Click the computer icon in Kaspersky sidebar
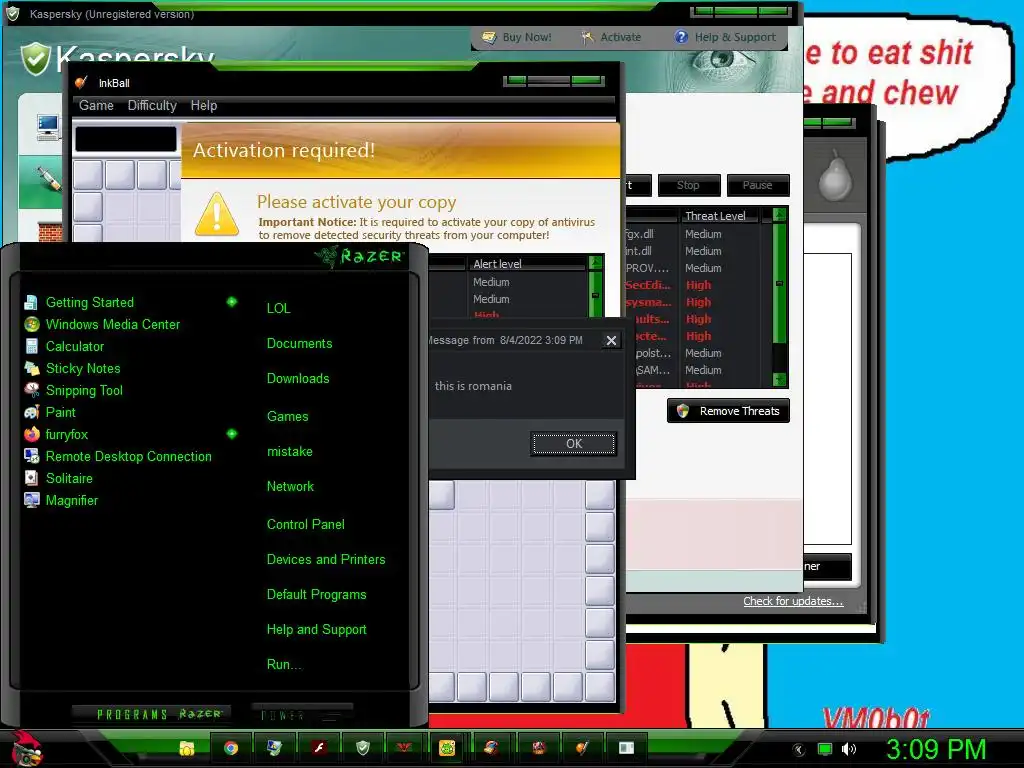The height and width of the screenshot is (768, 1024). click(x=48, y=127)
